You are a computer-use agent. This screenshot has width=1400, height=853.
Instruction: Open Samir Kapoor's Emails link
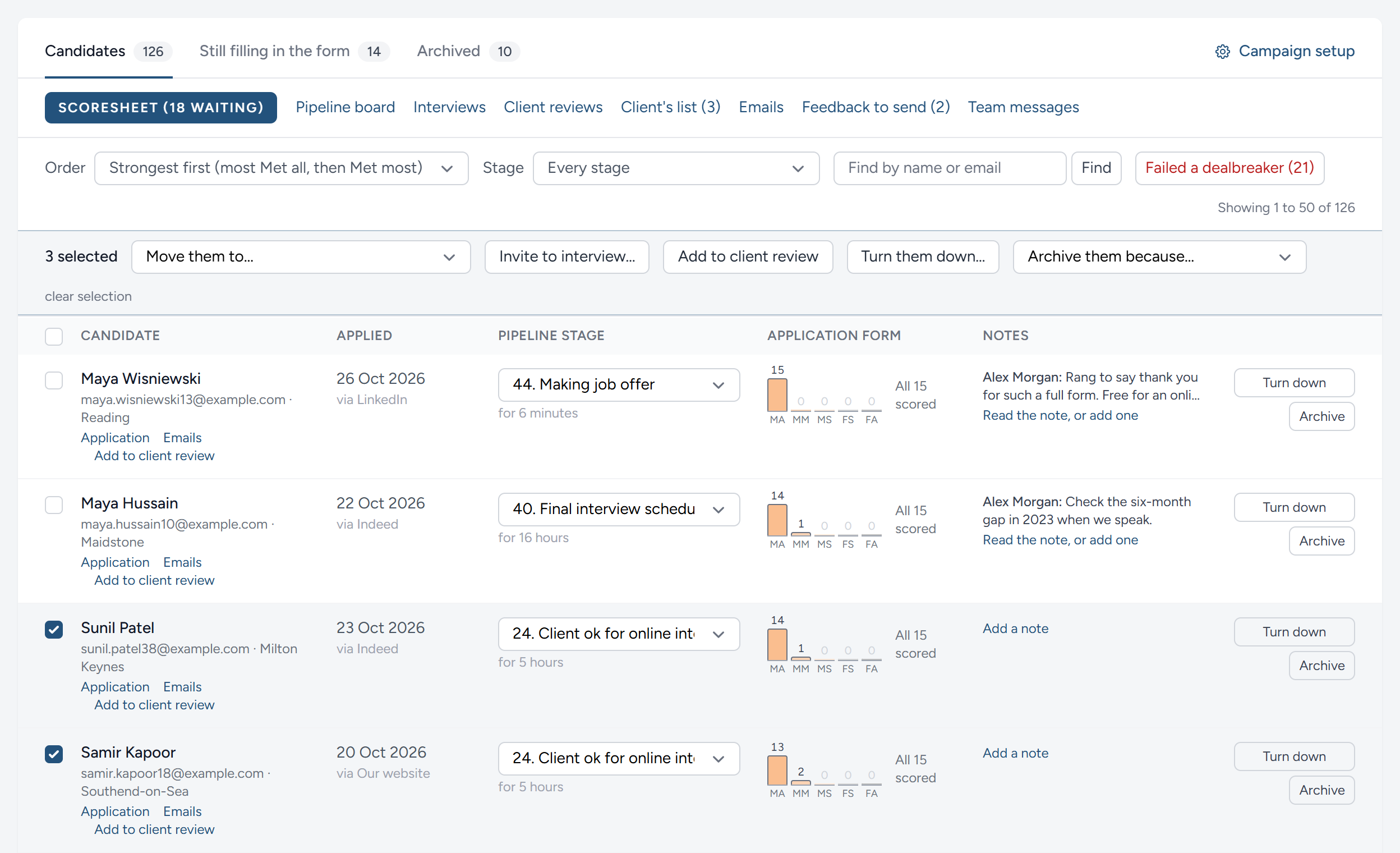182,811
